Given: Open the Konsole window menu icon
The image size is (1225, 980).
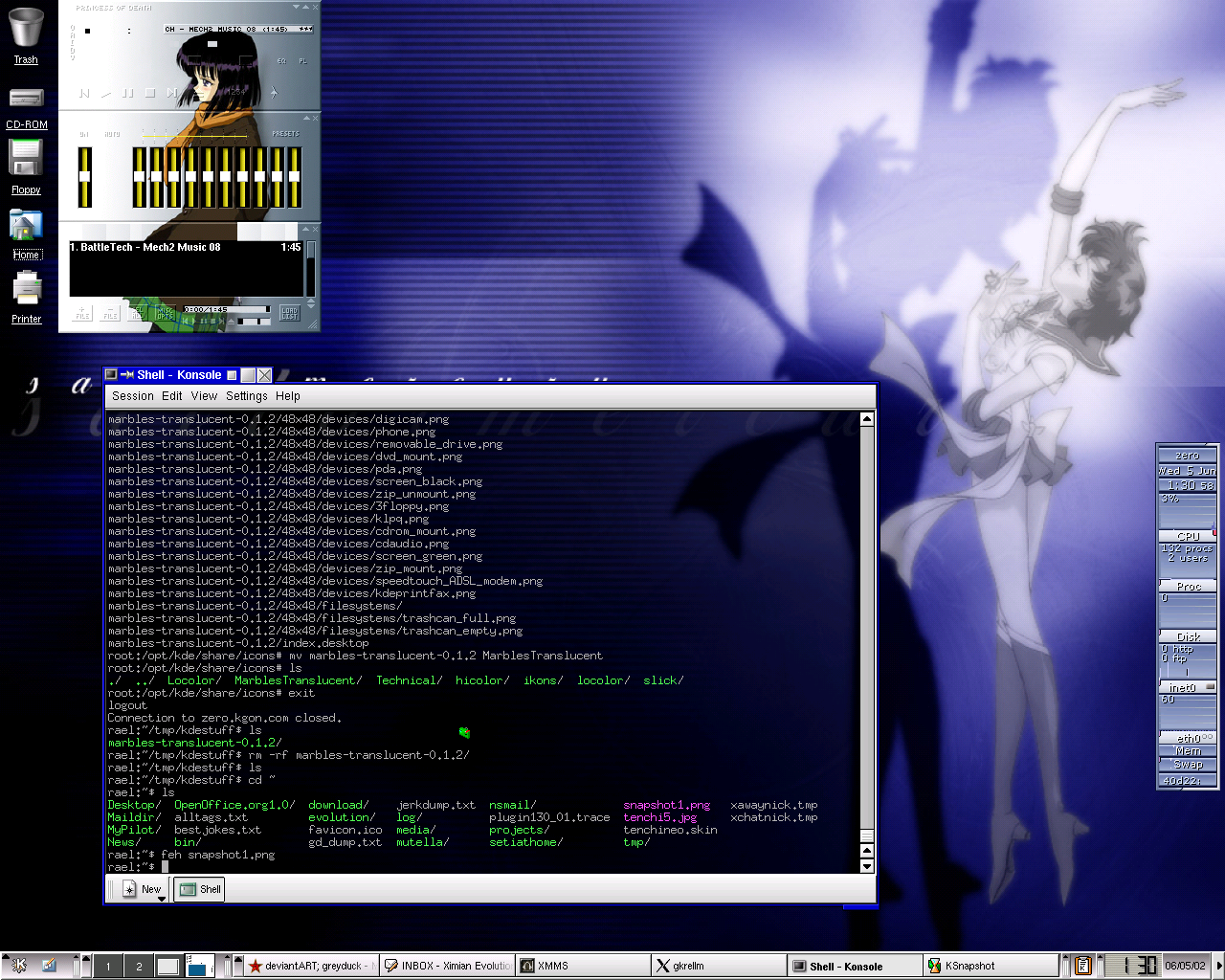Looking at the screenshot, I should [111, 375].
